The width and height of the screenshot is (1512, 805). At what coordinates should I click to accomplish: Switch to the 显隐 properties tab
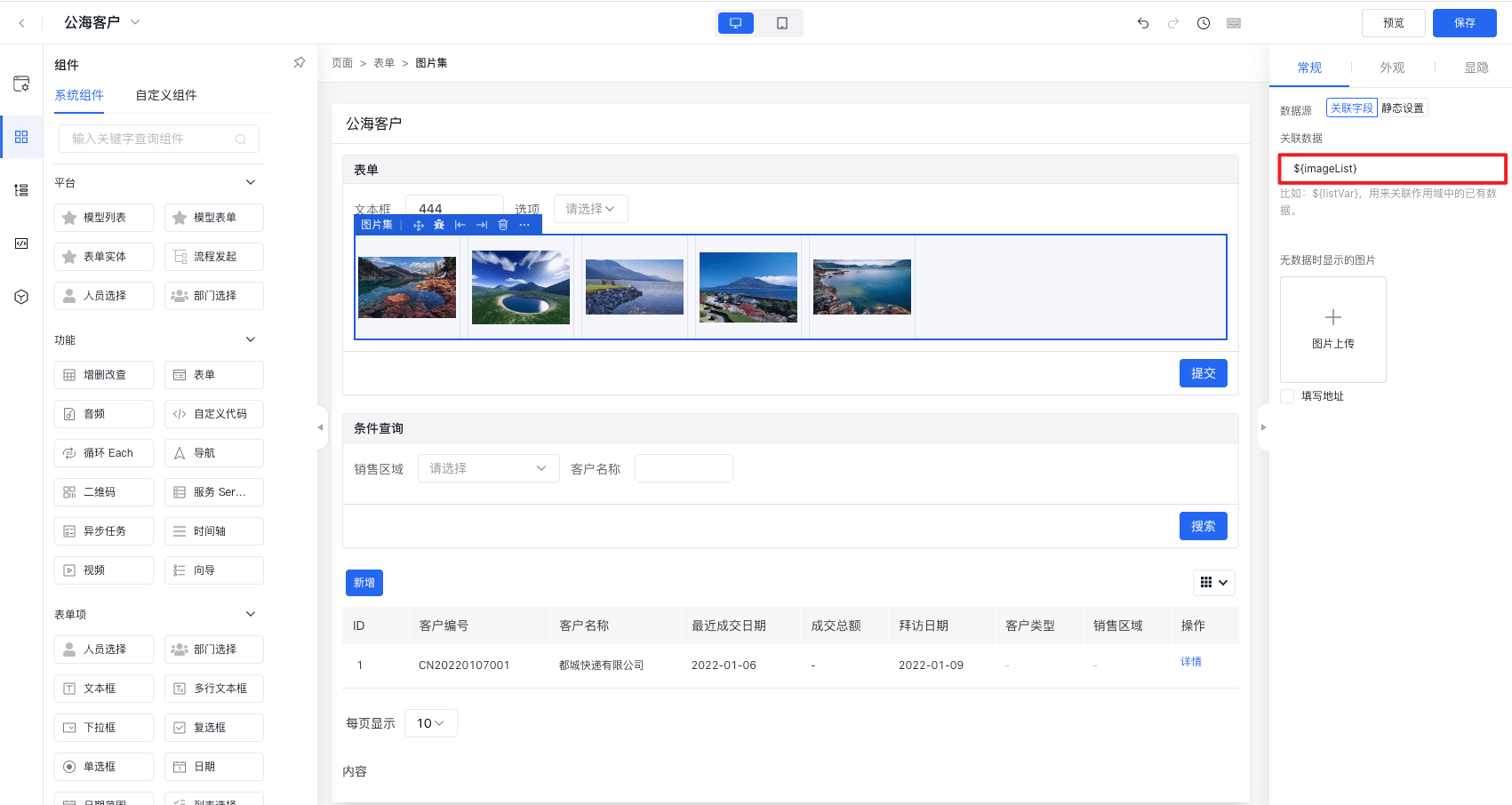click(x=1476, y=68)
